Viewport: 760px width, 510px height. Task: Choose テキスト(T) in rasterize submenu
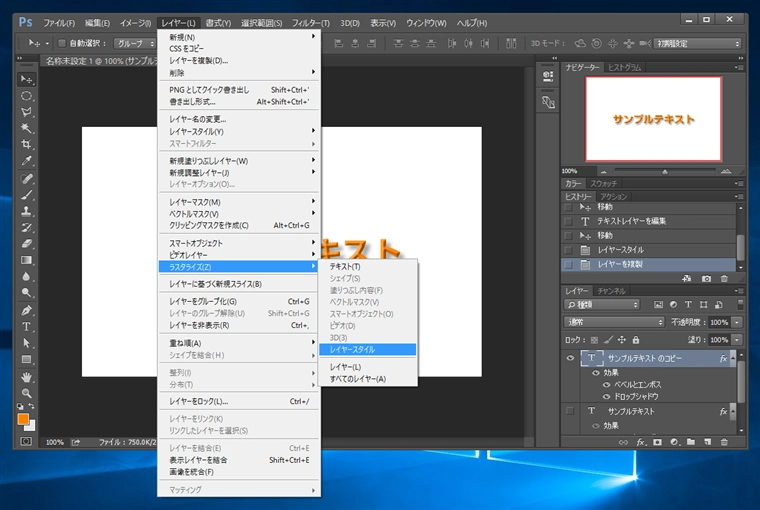tap(367, 267)
